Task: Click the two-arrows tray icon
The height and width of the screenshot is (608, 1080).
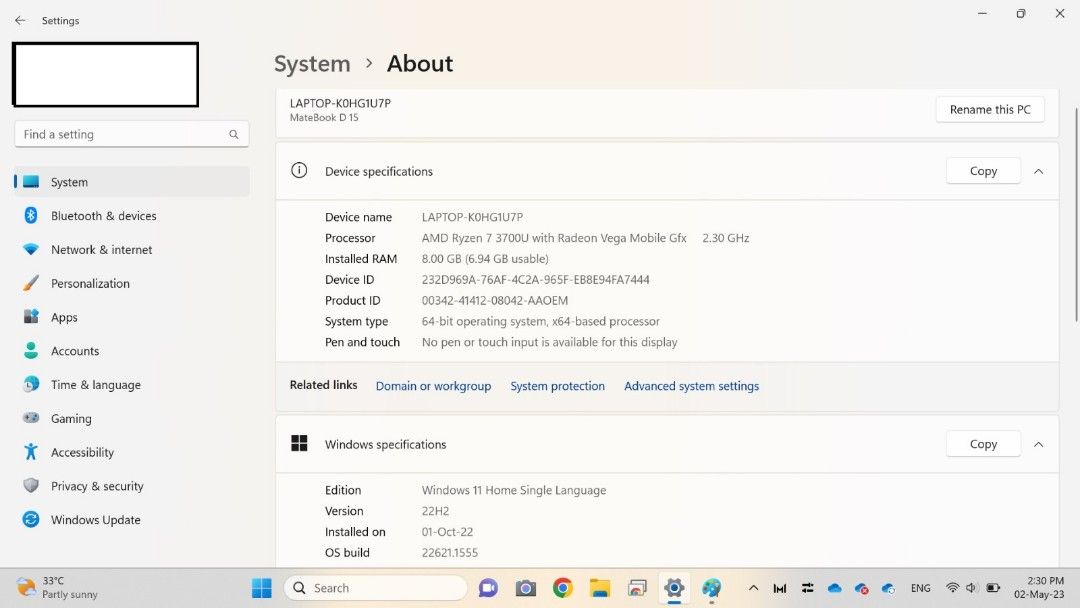Action: 807,587
